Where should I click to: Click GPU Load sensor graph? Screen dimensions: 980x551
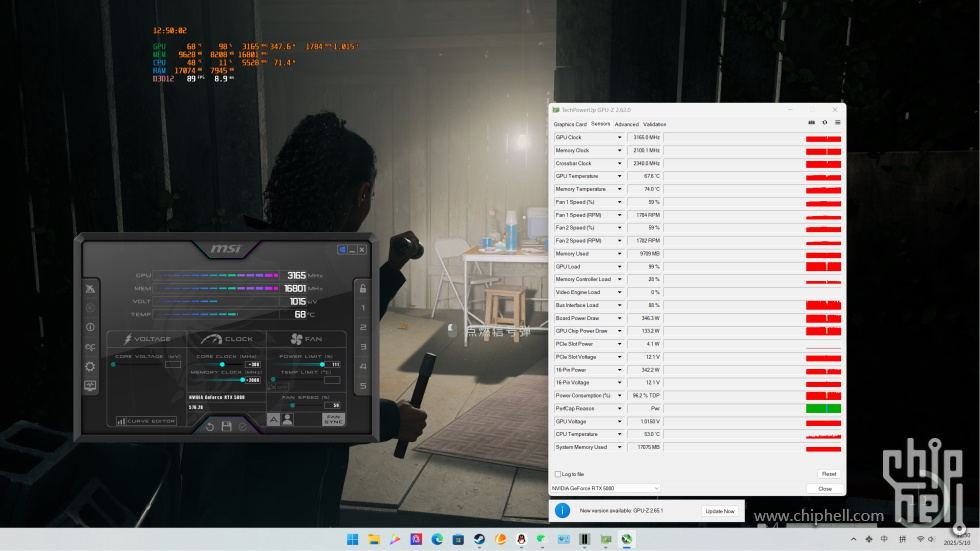[752, 267]
